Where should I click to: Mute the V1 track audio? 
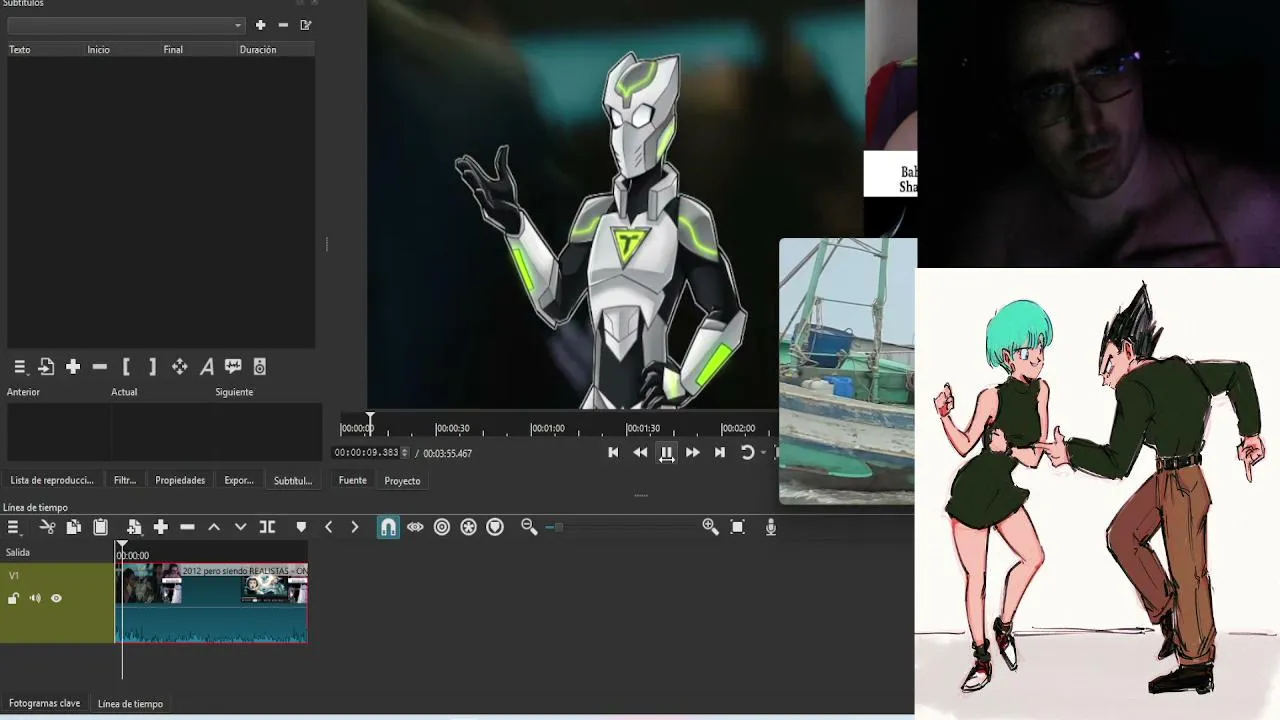[x=35, y=599]
